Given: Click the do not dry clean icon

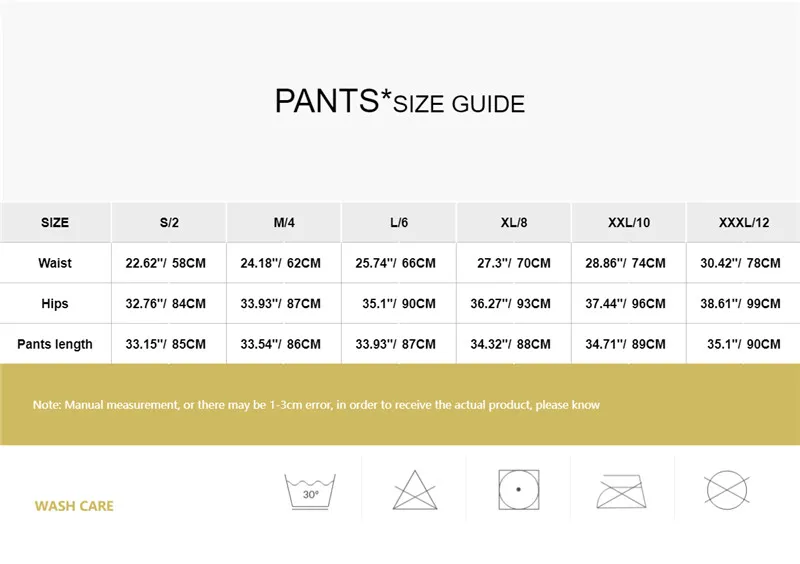Looking at the screenshot, I should click(x=727, y=490).
